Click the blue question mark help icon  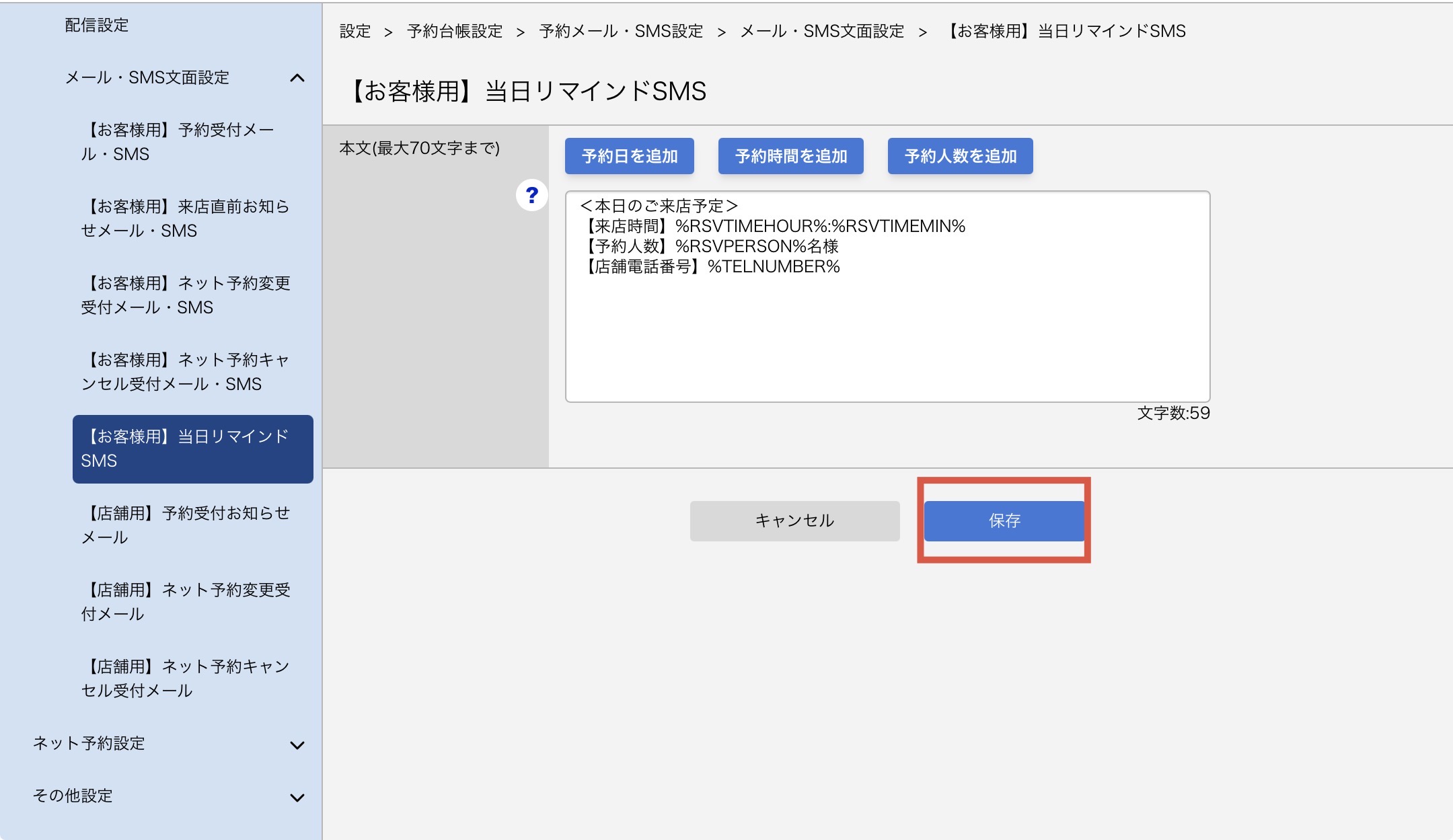pos(531,195)
